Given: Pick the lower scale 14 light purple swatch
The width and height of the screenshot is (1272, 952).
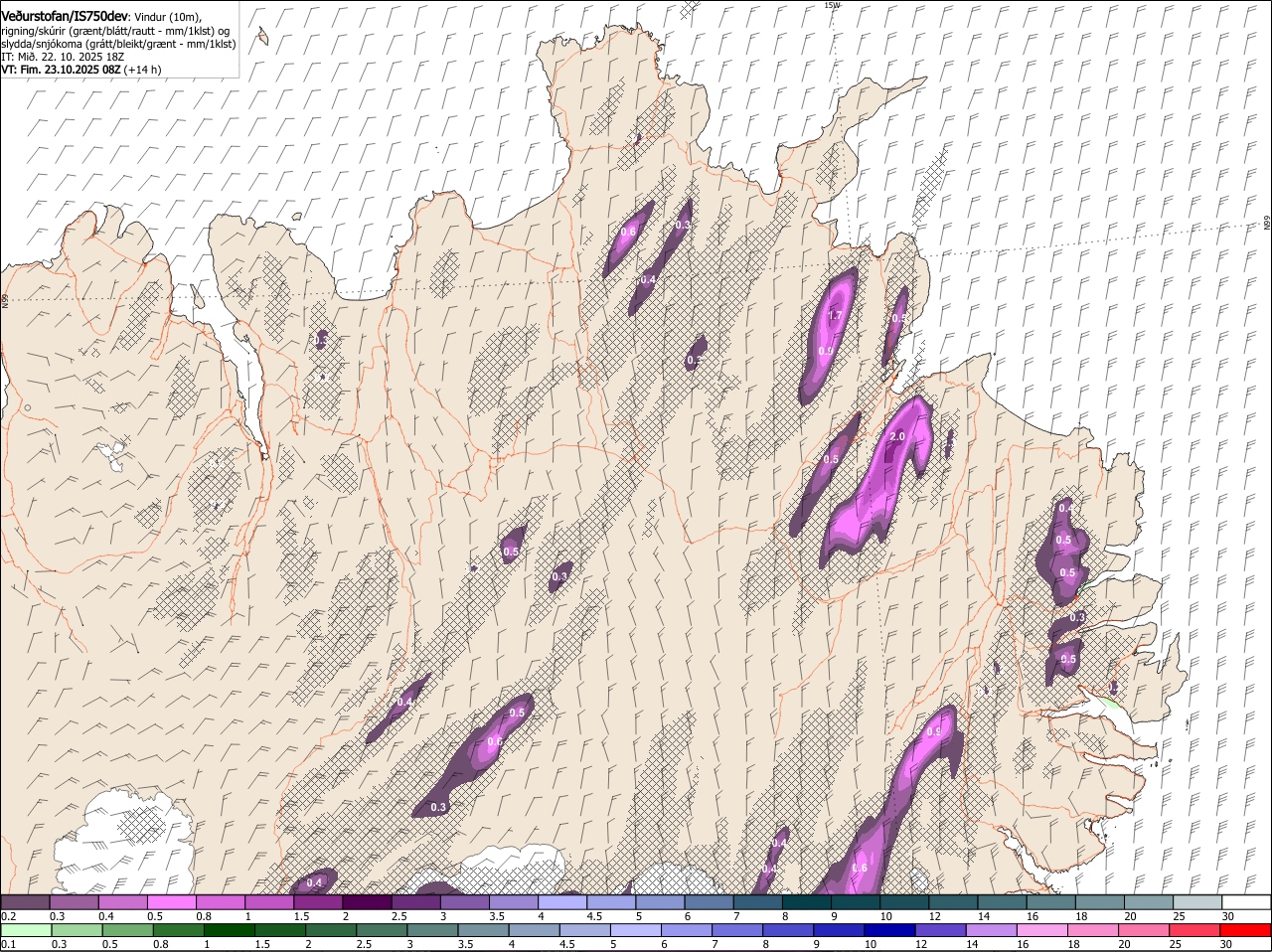Looking at the screenshot, I should 990,931.
